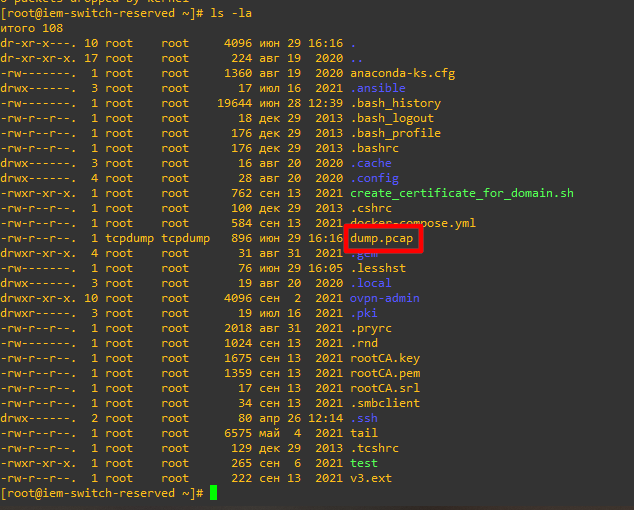
Task: Select the docker-compose.yml file name
Action: coord(413,223)
